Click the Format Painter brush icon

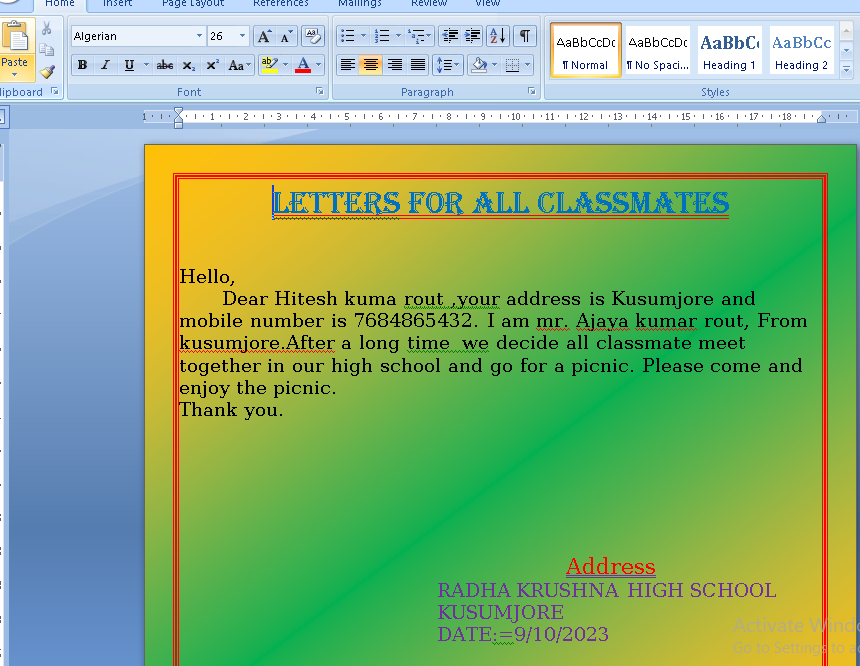click(47, 71)
